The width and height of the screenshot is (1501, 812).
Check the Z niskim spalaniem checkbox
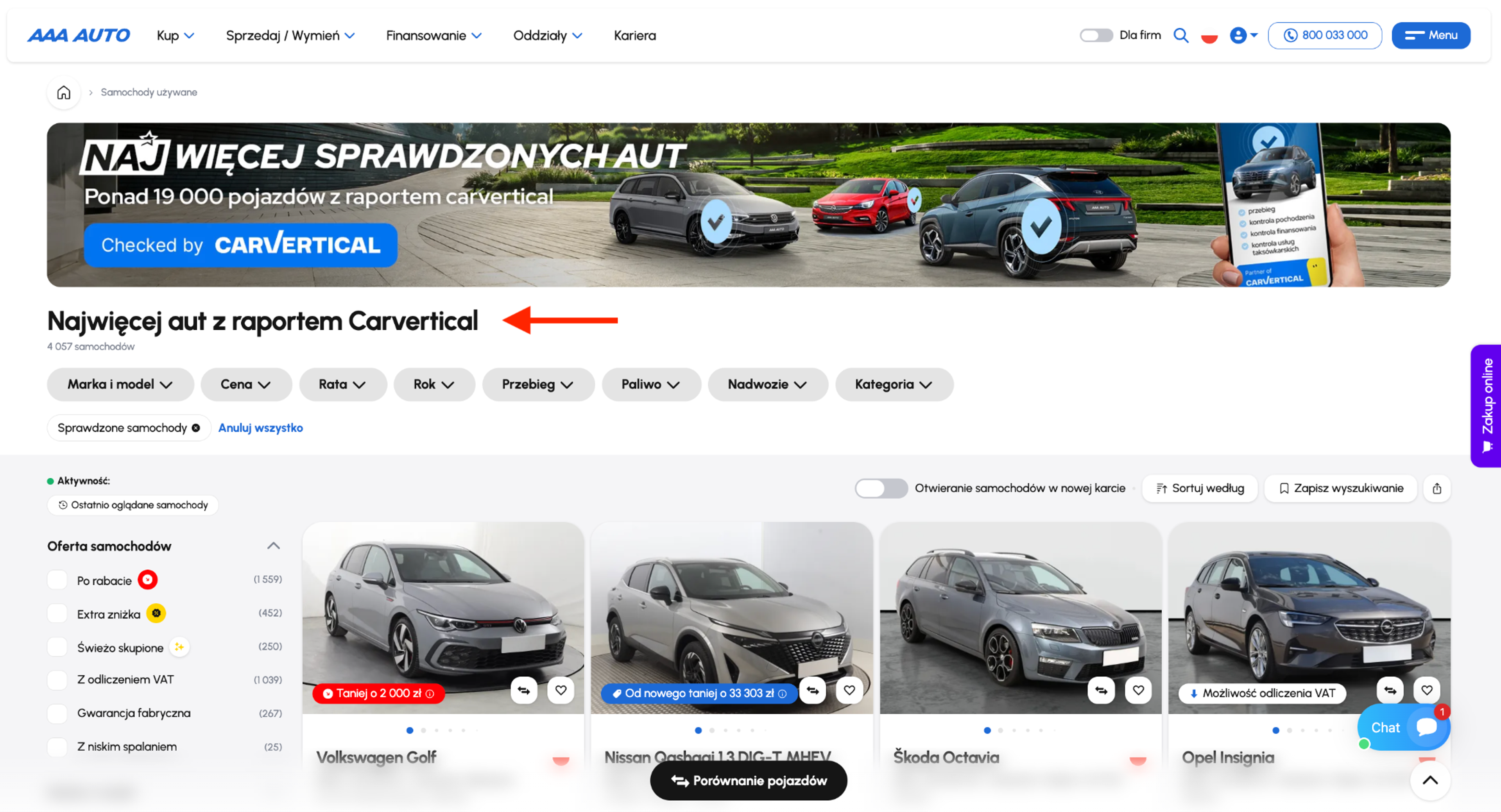tap(58, 747)
